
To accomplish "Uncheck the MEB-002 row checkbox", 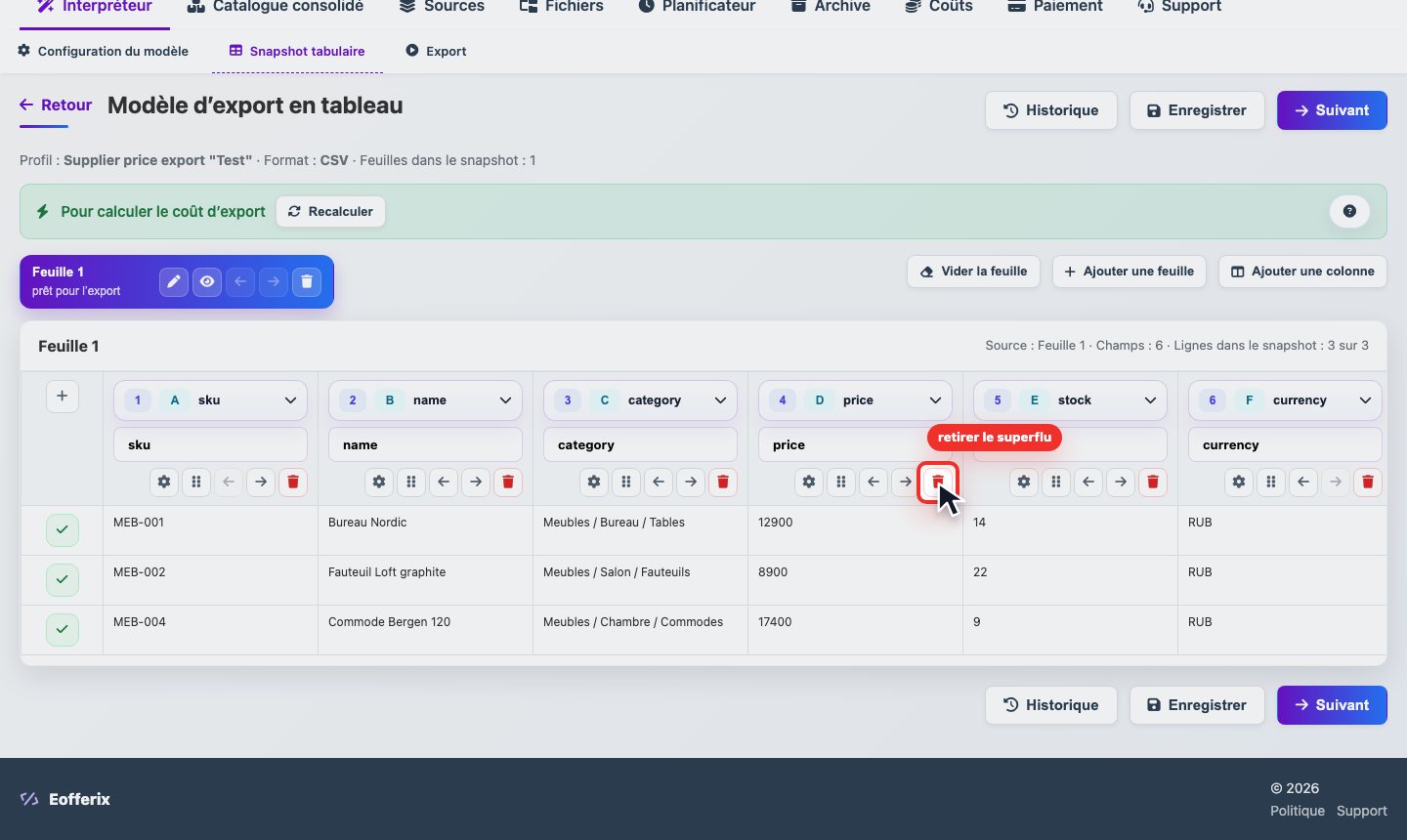I will point(62,579).
